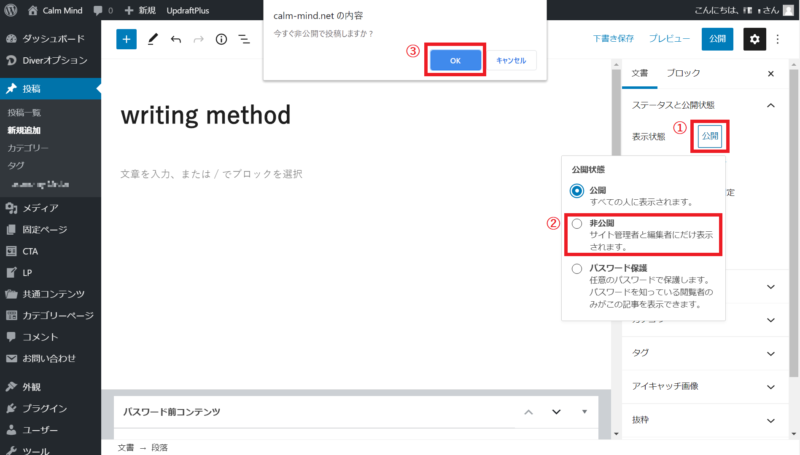The height and width of the screenshot is (455, 800).
Task: Select the pencil edit tool
Action: coord(153,39)
